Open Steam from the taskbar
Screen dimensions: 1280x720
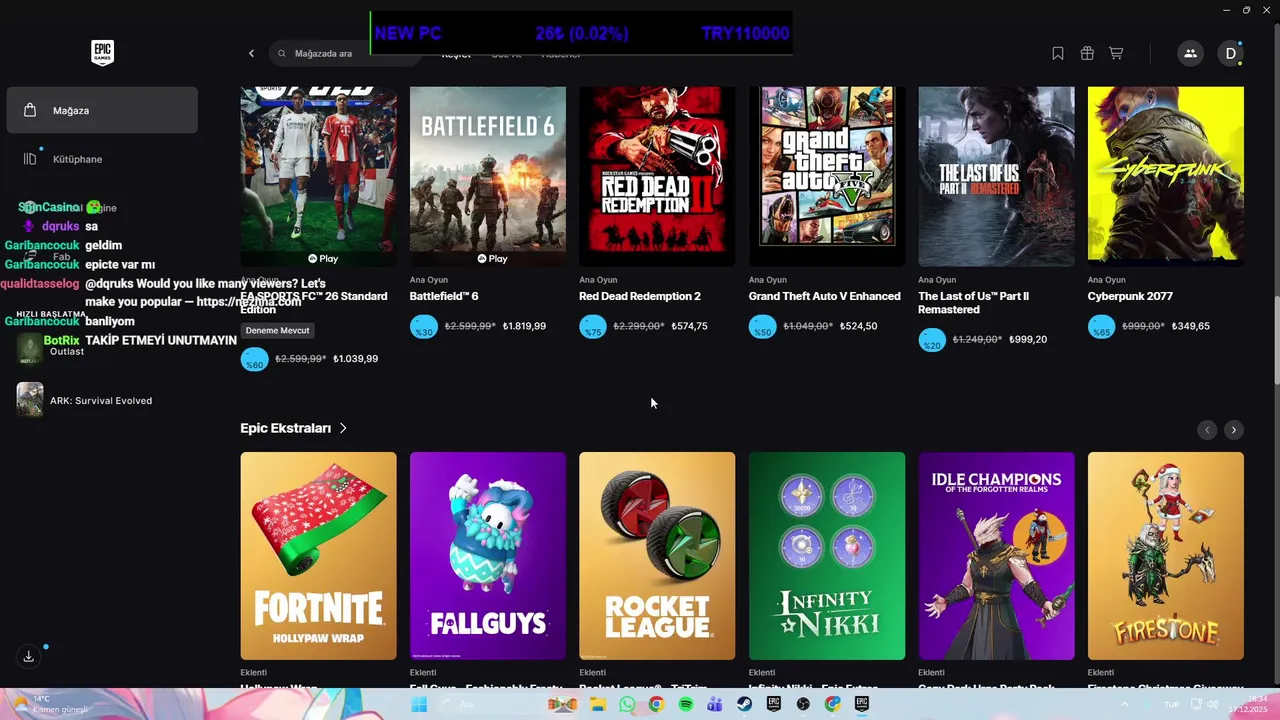[x=745, y=704]
